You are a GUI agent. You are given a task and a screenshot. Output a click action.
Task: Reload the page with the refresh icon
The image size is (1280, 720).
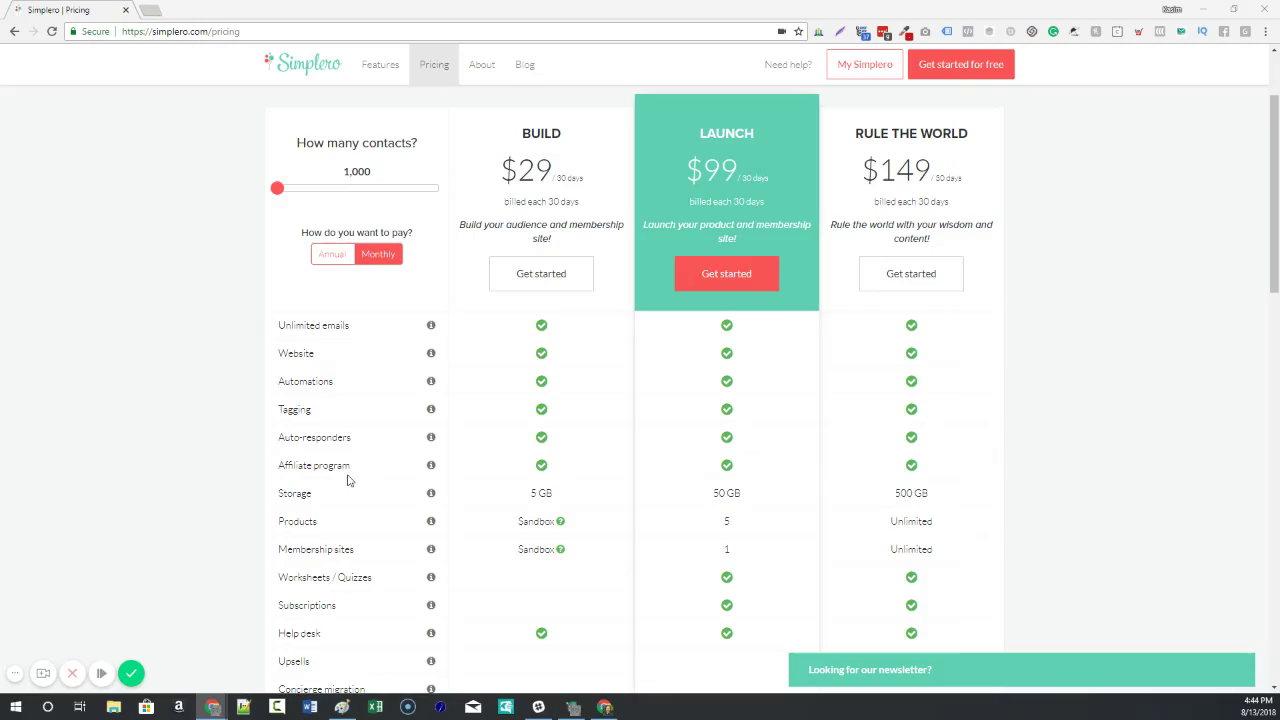pos(52,31)
